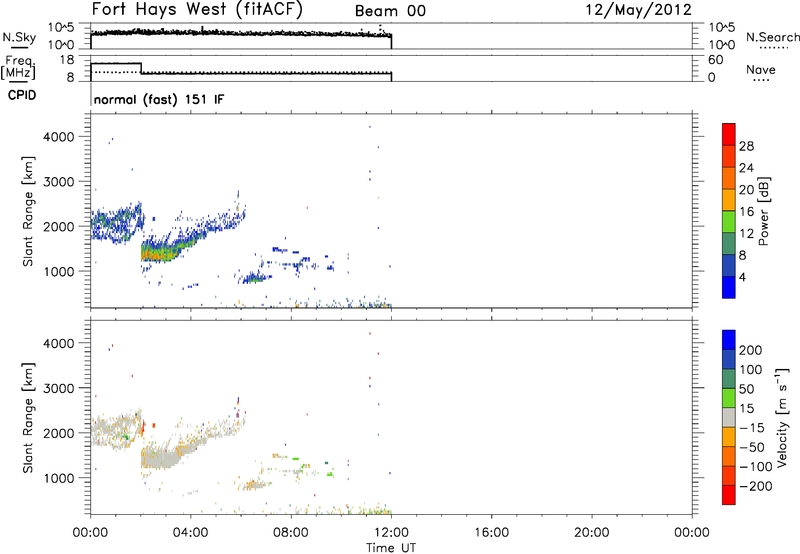This screenshot has height=554, width=800.
Task: Click the 'Nave' legend label
Action: click(x=761, y=69)
